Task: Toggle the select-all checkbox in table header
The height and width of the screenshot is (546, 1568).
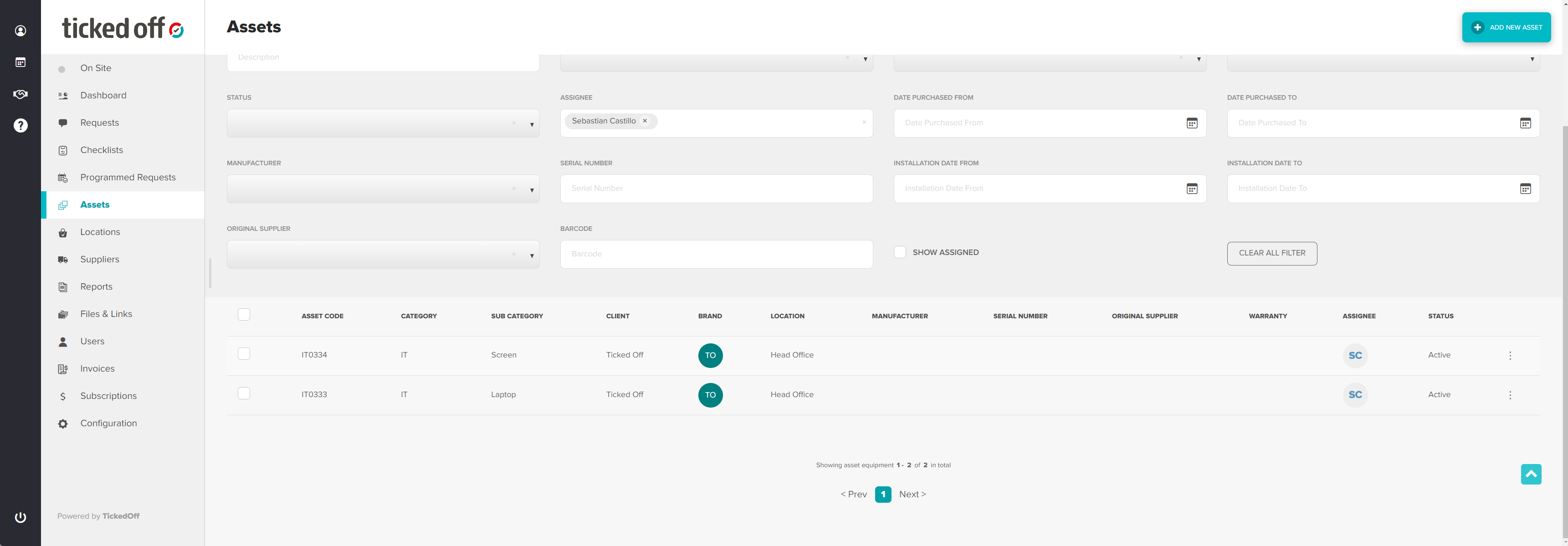Action: [243, 315]
